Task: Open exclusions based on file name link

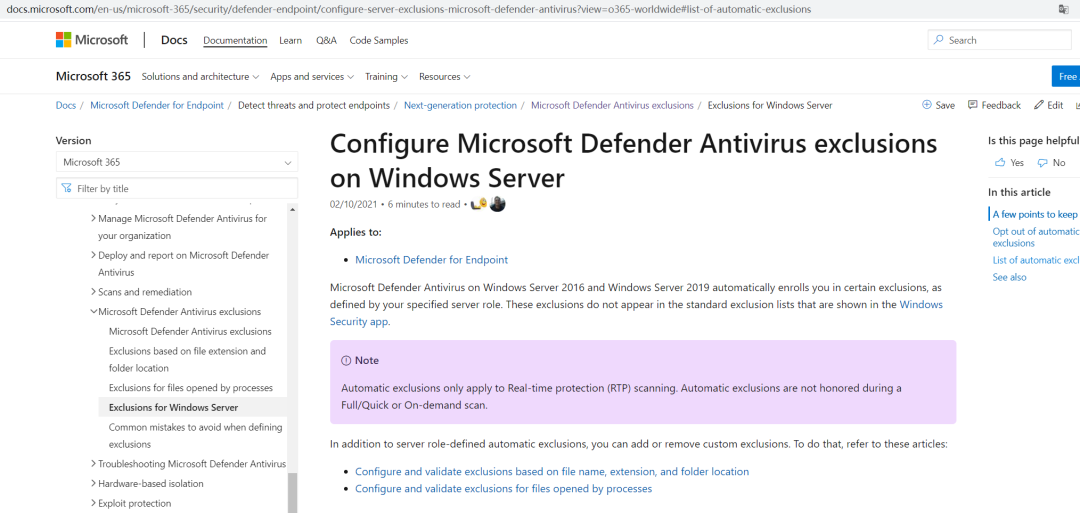Action: [552, 472]
